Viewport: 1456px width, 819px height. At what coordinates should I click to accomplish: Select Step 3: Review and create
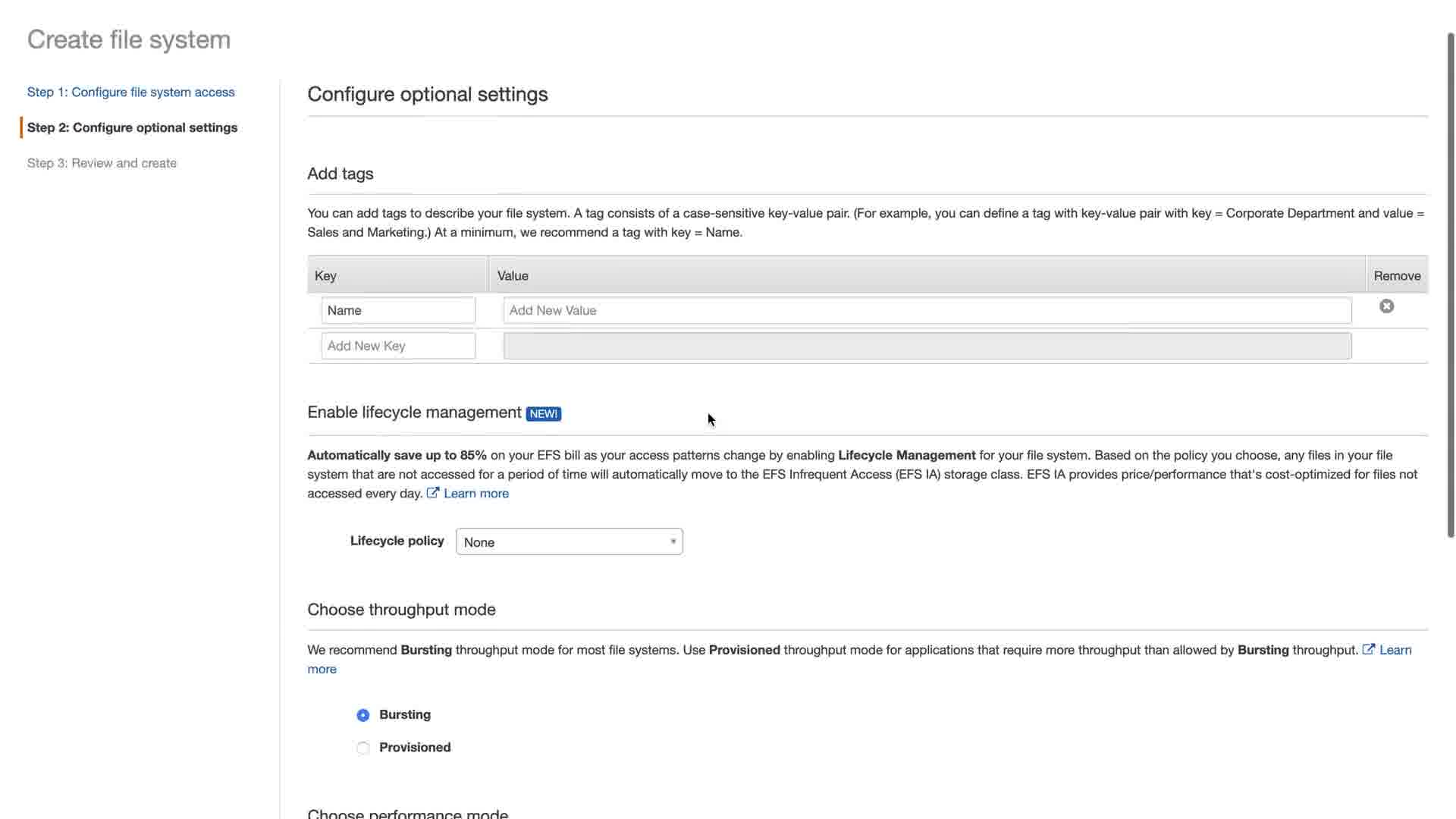[102, 163]
